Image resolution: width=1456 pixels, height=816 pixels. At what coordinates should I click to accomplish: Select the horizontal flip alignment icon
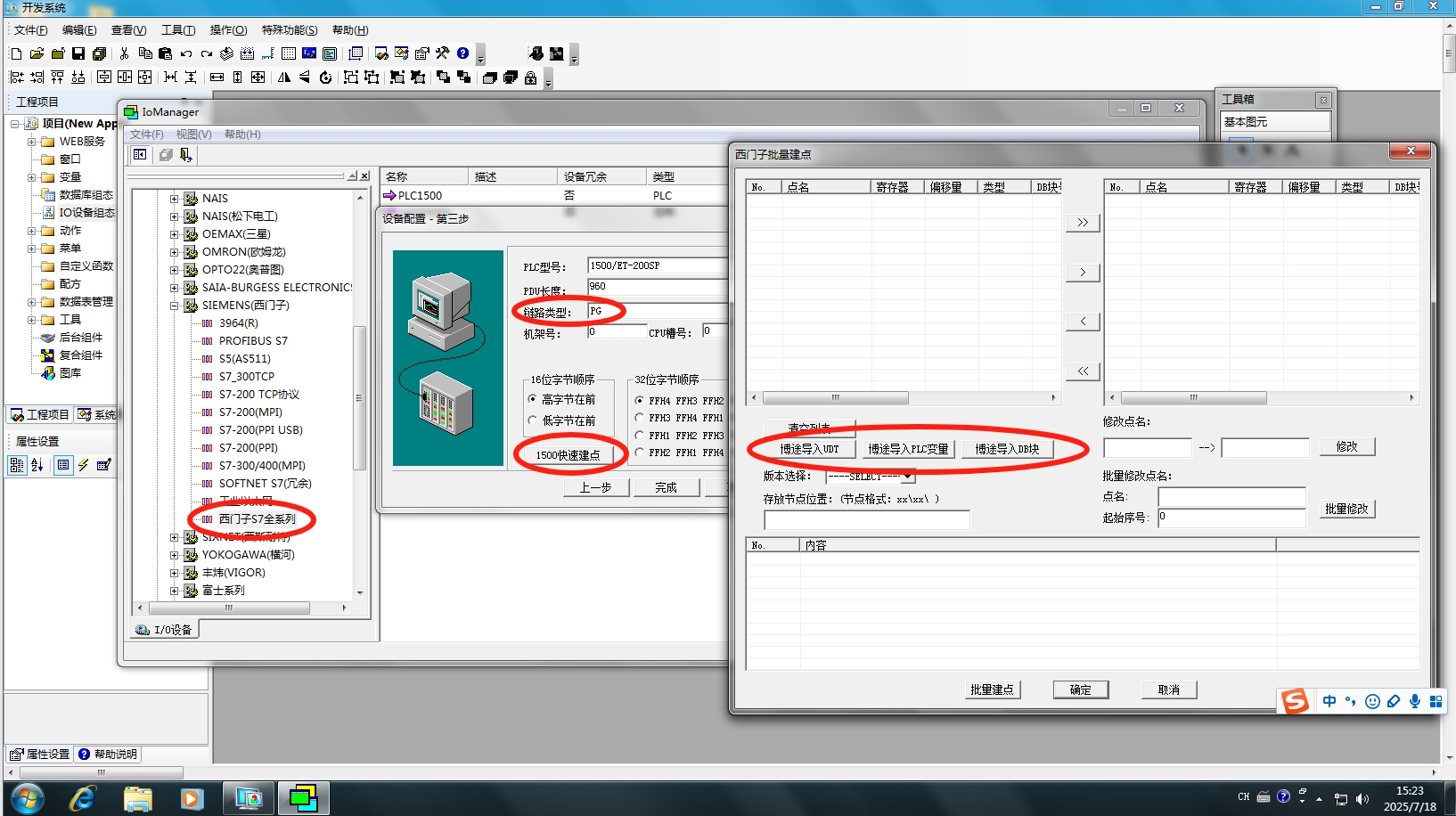pos(283,78)
